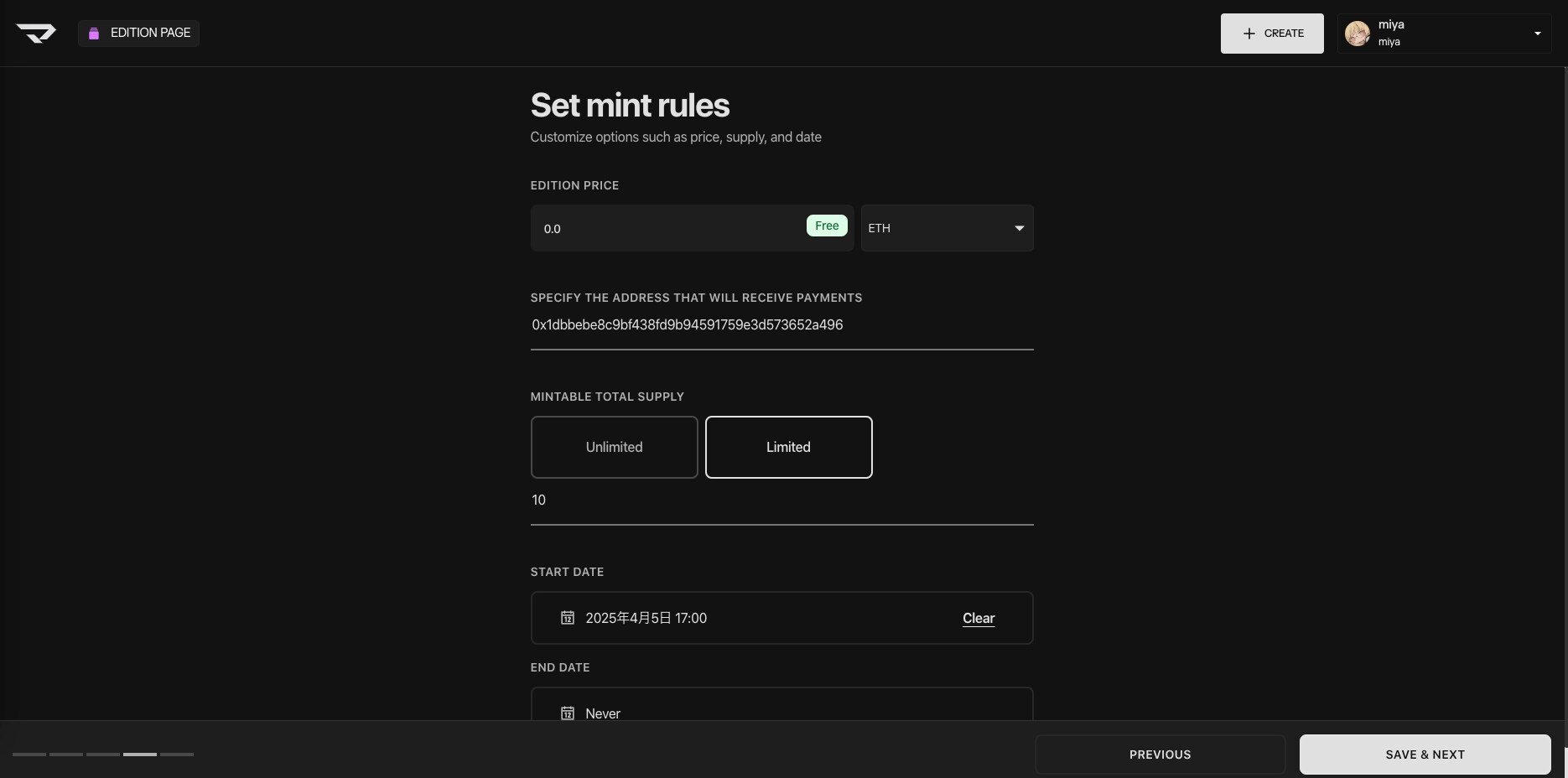Click the first progress step bar
Image resolution: width=1568 pixels, height=778 pixels.
pos(29,755)
